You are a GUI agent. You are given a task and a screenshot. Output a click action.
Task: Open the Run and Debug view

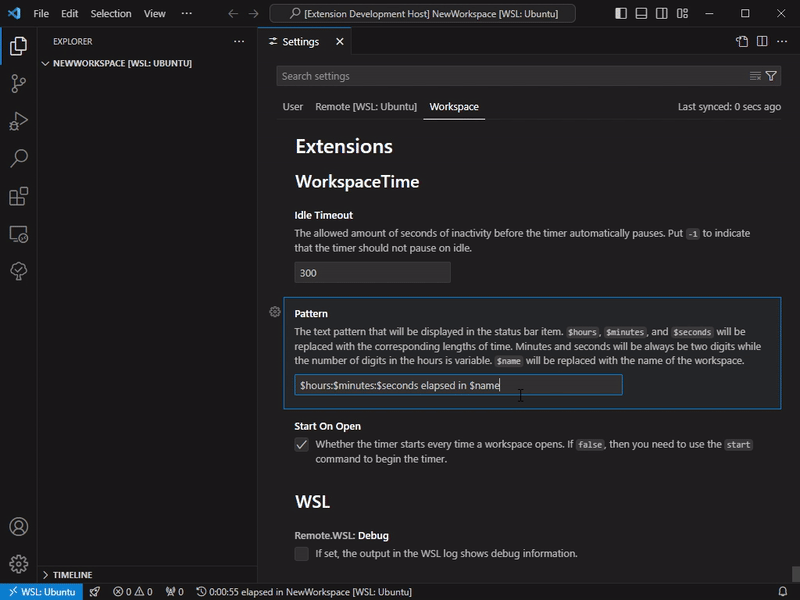[x=18, y=121]
